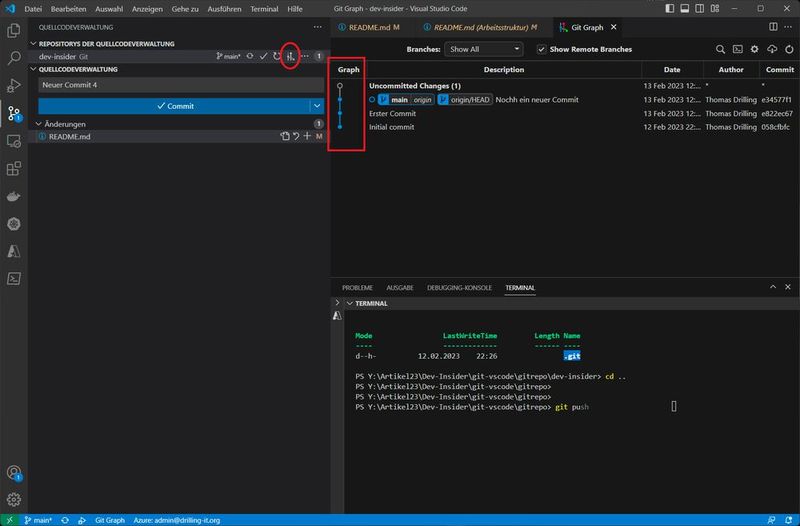
Task: Open the Branches Show All dropdown
Action: [483, 49]
